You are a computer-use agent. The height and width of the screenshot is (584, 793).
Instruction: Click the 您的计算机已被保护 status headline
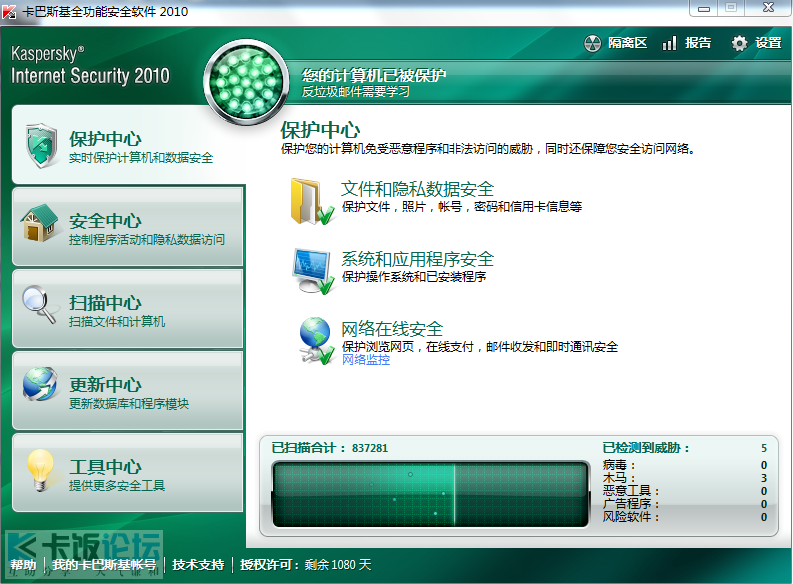click(x=374, y=75)
